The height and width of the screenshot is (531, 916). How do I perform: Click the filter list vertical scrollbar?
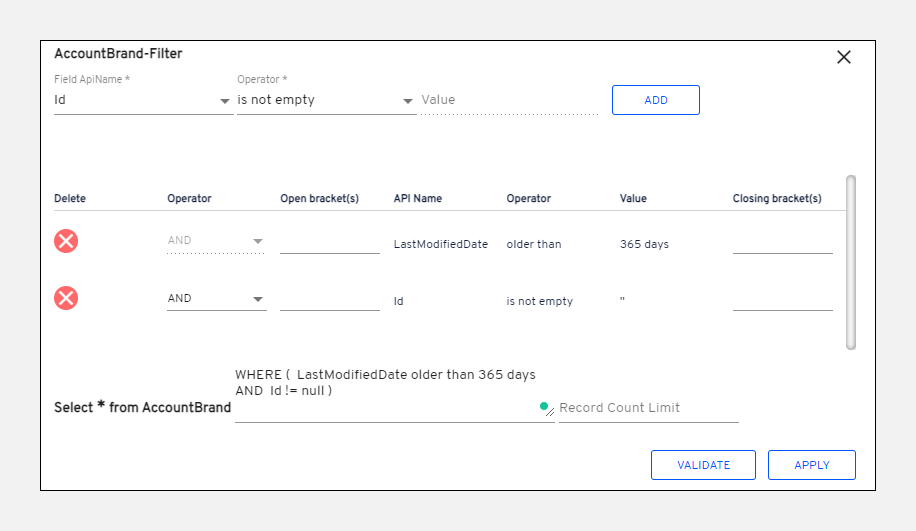pos(851,262)
